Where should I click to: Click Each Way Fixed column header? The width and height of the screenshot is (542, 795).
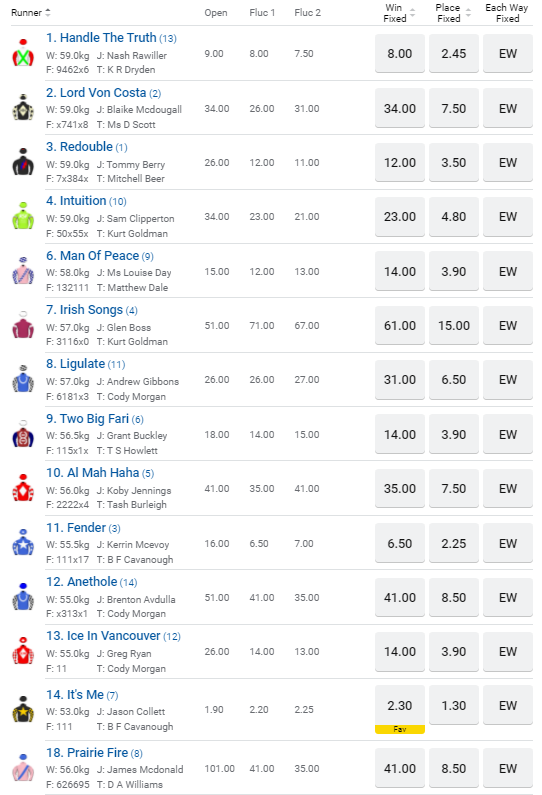[x=507, y=13]
